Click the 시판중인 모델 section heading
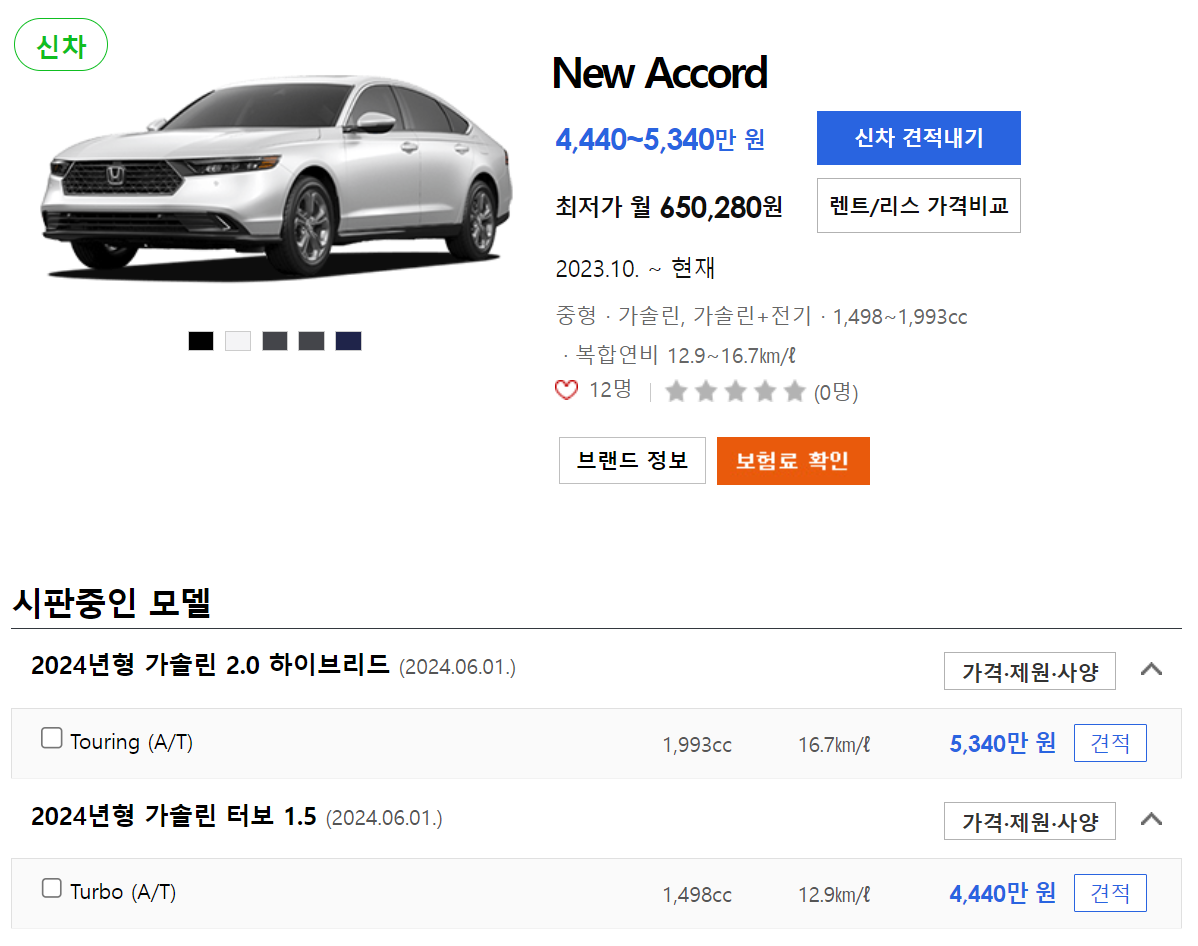 click(112, 603)
